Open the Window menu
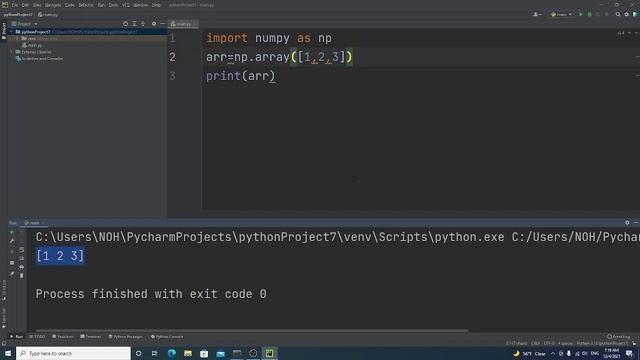 pos(140,5)
